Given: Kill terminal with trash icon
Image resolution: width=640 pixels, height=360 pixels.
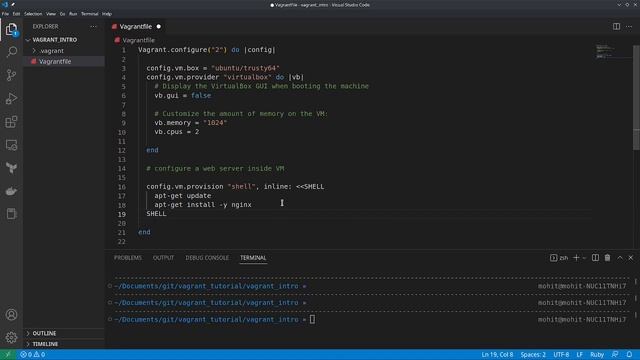Looking at the screenshot, I should [x=607, y=258].
